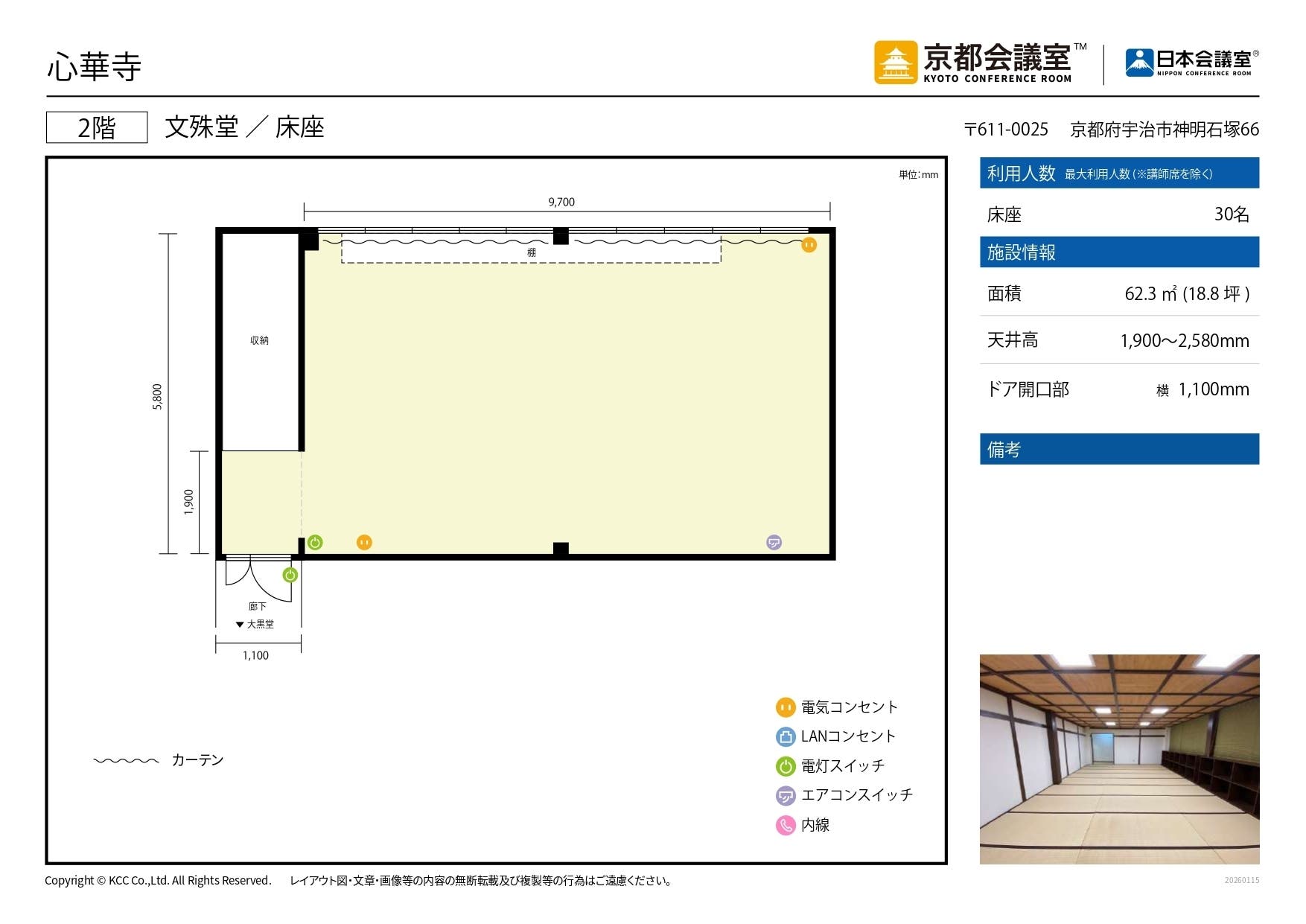Click the green switch inside the room entrance
The image size is (1306, 924).
314,542
